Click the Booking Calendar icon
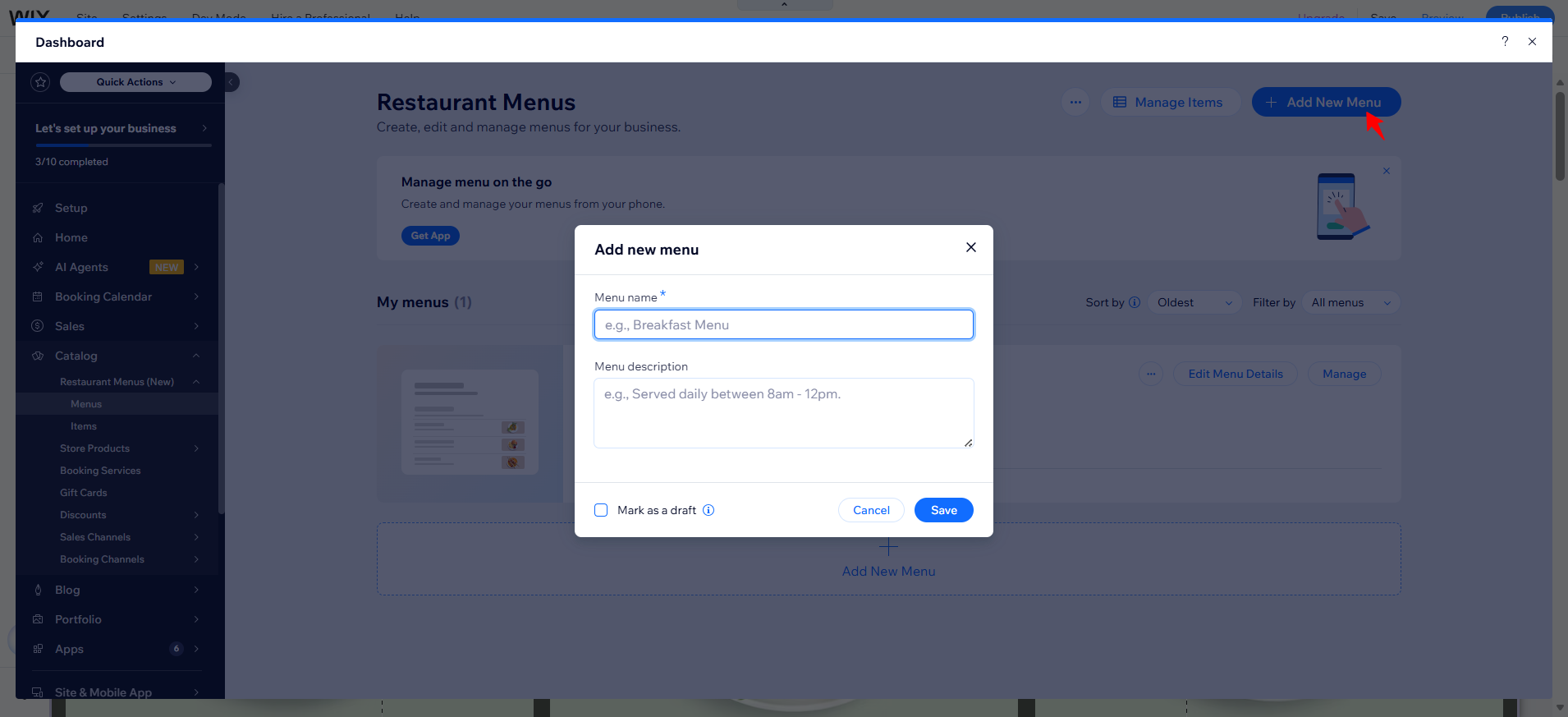The height and width of the screenshot is (717, 1568). click(38, 296)
